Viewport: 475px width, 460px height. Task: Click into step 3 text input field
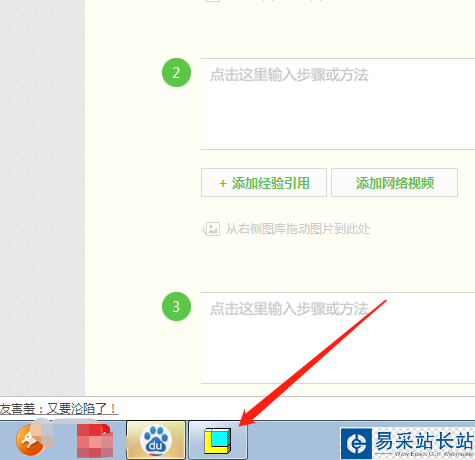tap(338, 338)
